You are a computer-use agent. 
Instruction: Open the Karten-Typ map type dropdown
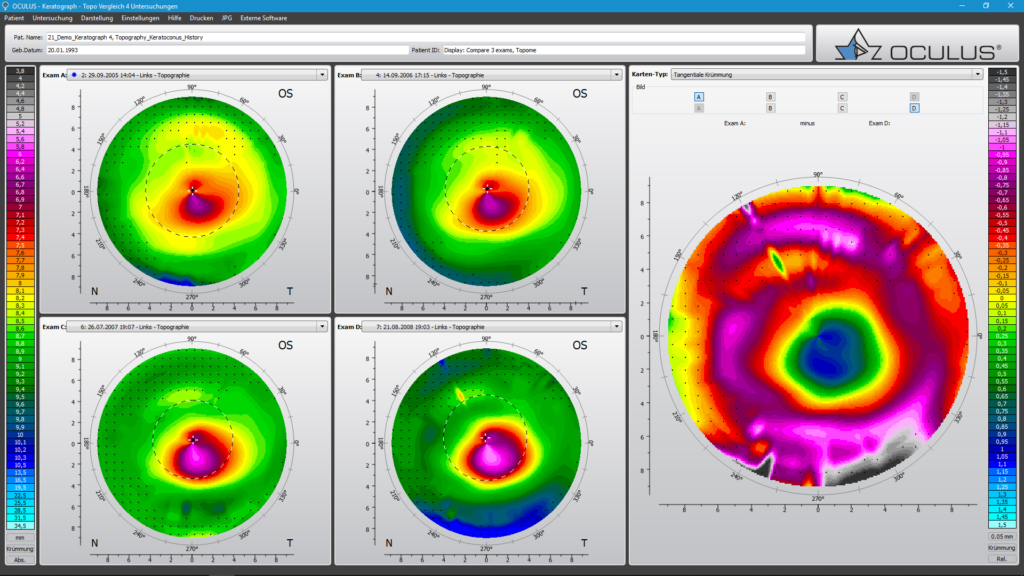[976, 74]
